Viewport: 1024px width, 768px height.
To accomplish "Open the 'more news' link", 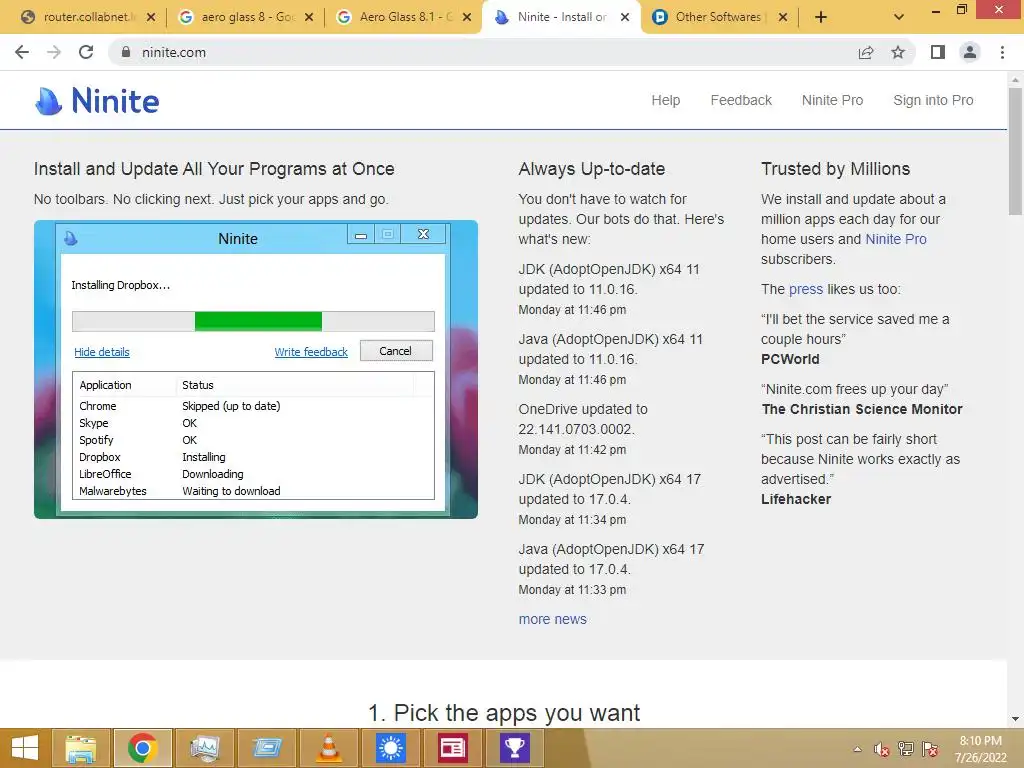I will pos(552,619).
